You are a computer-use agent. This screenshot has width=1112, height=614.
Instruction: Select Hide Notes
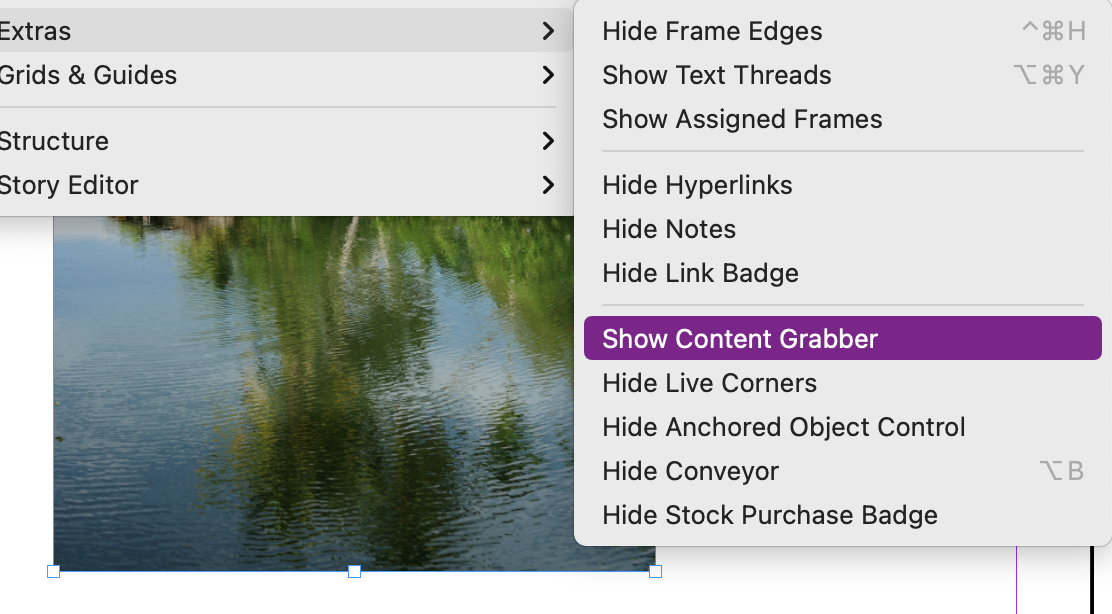pyautogui.click(x=668, y=229)
